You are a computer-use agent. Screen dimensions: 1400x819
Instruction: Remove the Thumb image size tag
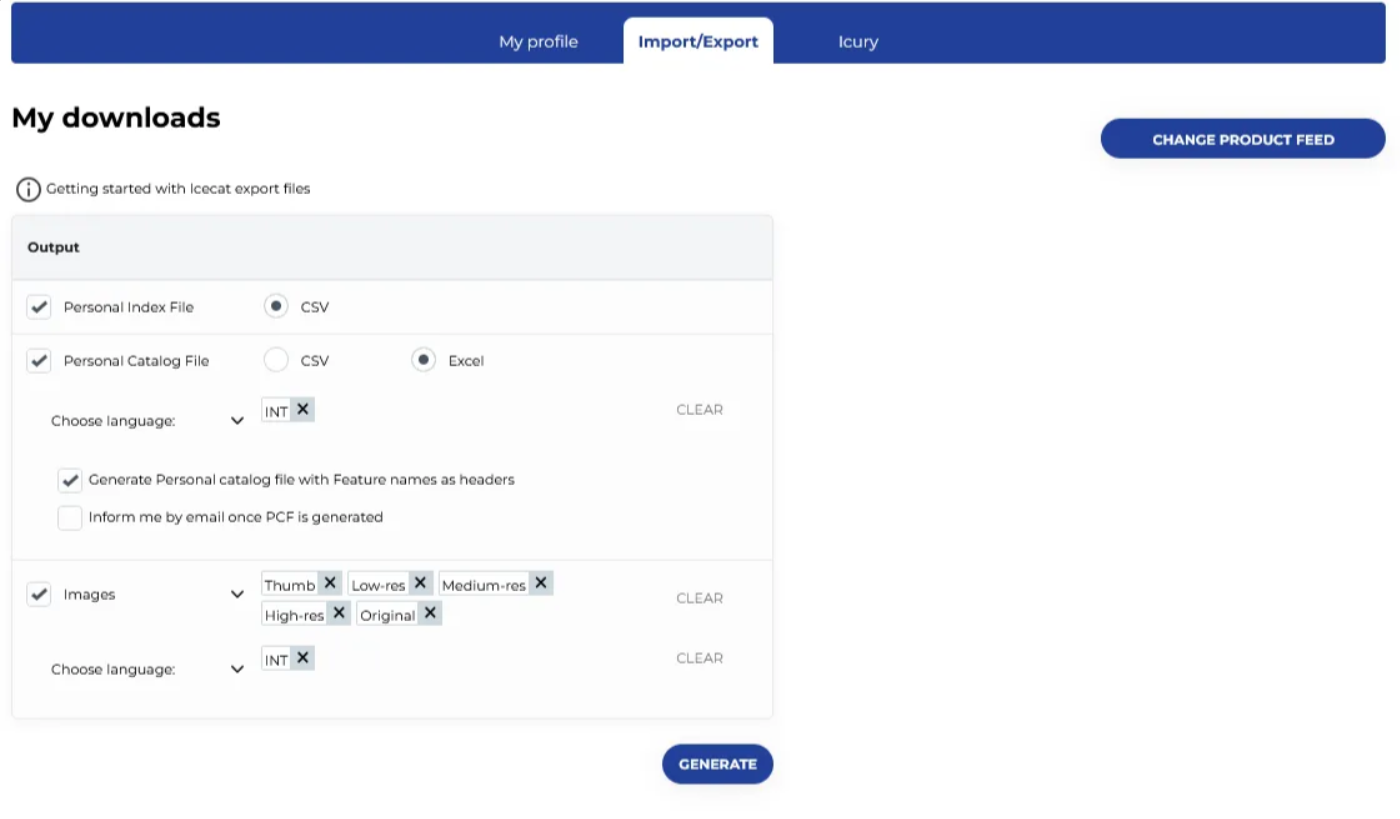tap(330, 584)
